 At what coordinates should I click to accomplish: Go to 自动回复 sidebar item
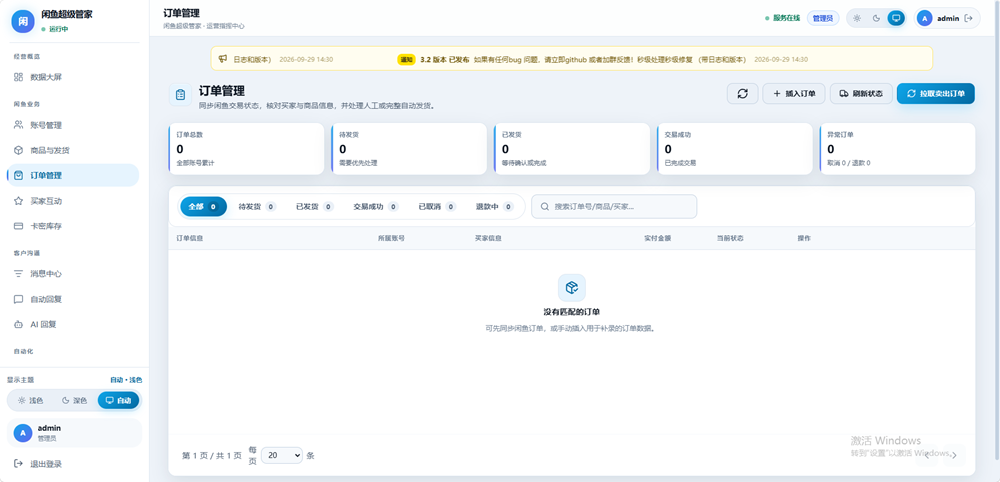(73, 299)
